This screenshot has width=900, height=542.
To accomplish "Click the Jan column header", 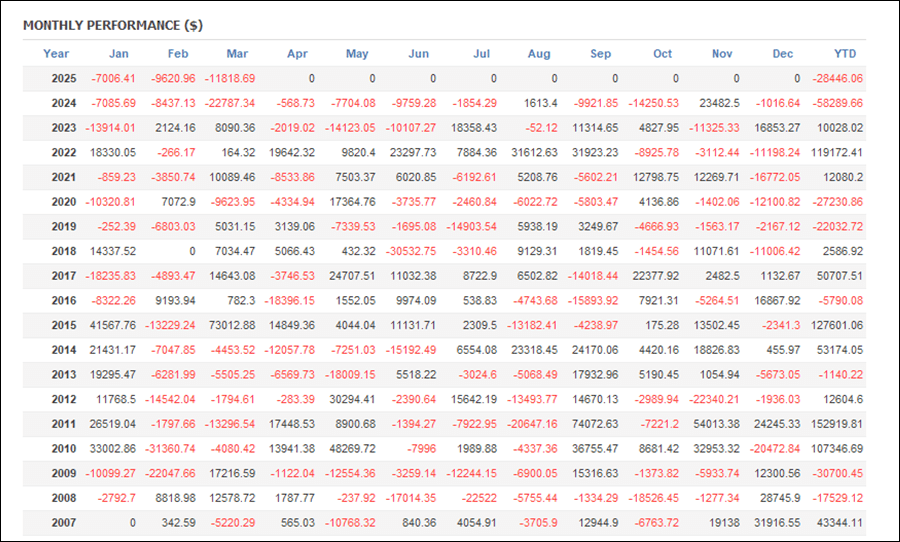I will [x=119, y=53].
